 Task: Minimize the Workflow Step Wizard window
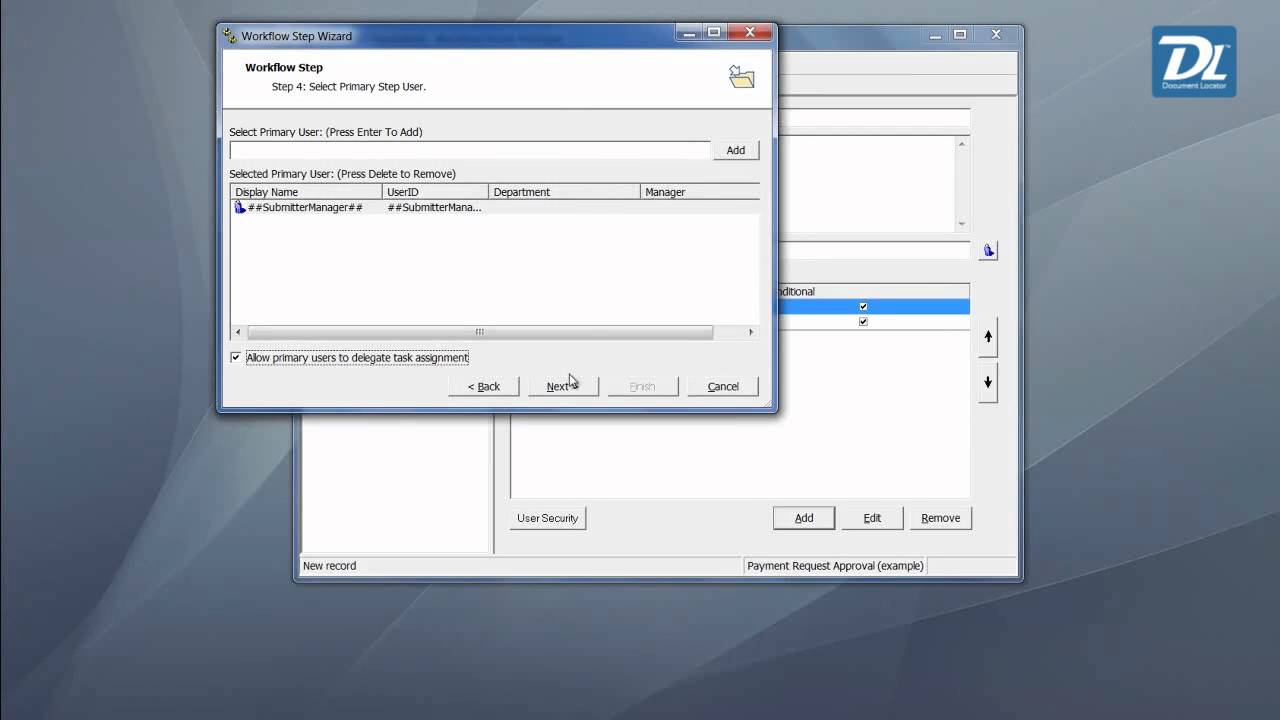[689, 33]
